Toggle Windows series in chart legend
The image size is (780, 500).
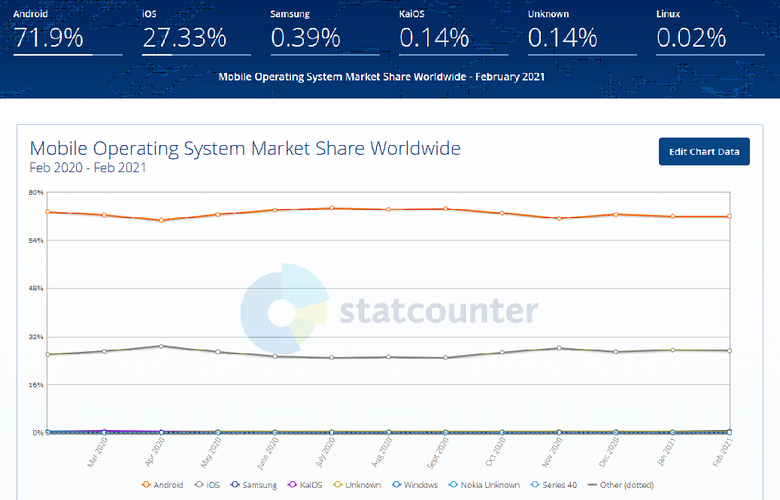coord(415,485)
